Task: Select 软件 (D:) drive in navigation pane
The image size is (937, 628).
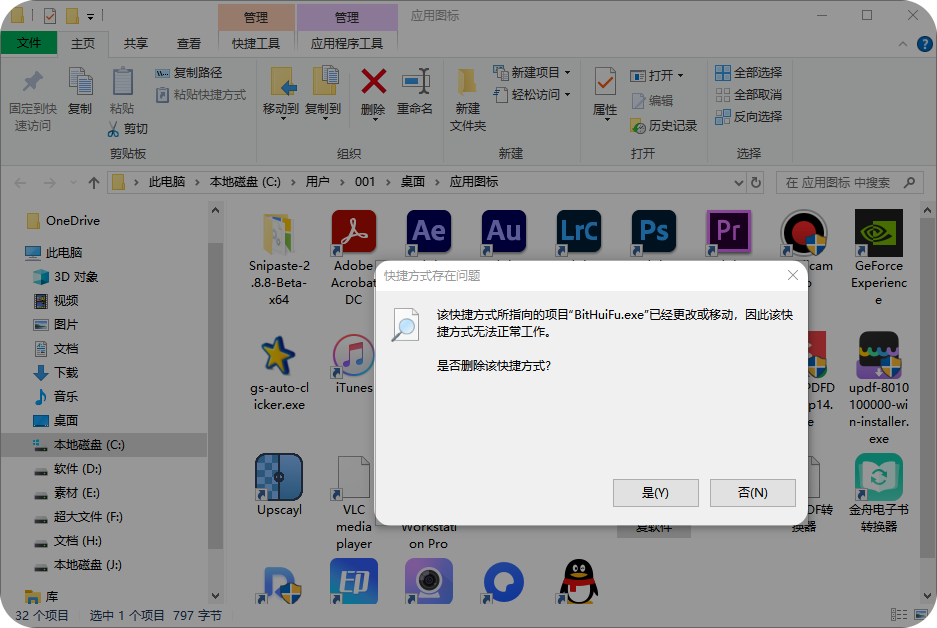Action: pyautogui.click(x=68, y=468)
